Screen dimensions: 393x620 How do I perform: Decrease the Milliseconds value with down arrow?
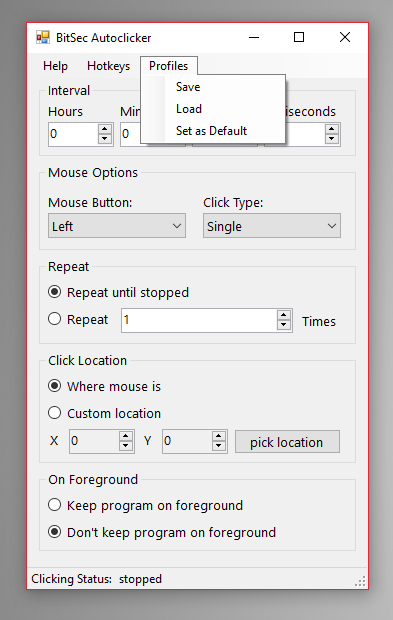(x=332, y=139)
